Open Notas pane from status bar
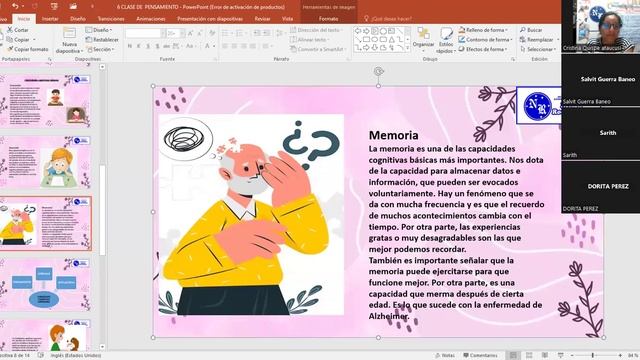The width and height of the screenshot is (640, 360). tap(444, 356)
